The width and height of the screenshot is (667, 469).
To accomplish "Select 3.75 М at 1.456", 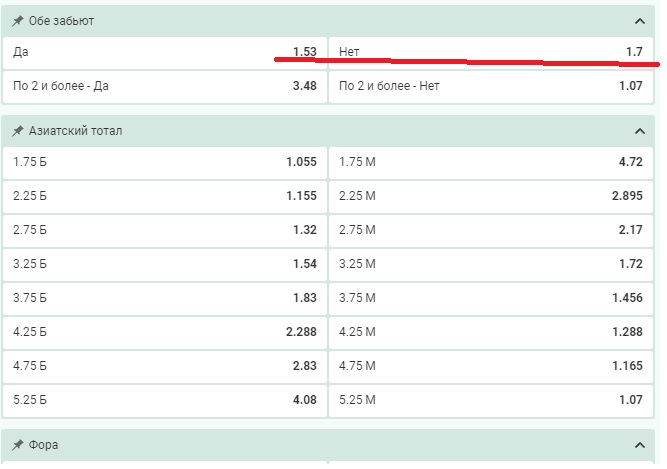I will click(491, 298).
